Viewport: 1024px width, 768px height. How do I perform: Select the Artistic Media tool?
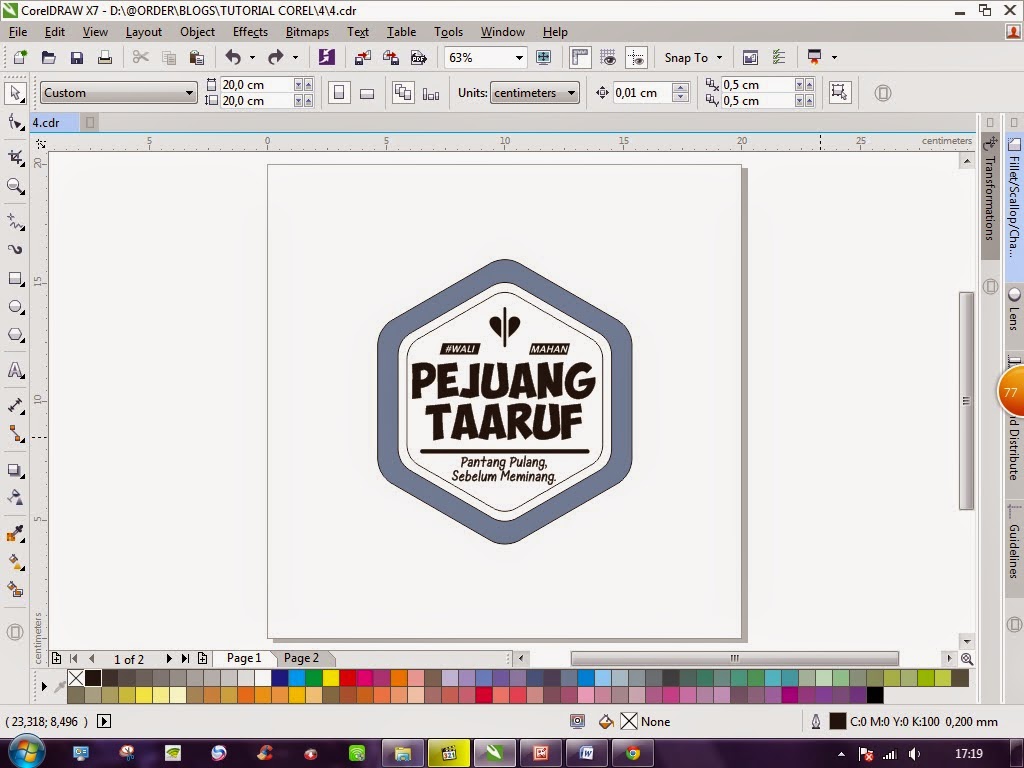[x=15, y=249]
